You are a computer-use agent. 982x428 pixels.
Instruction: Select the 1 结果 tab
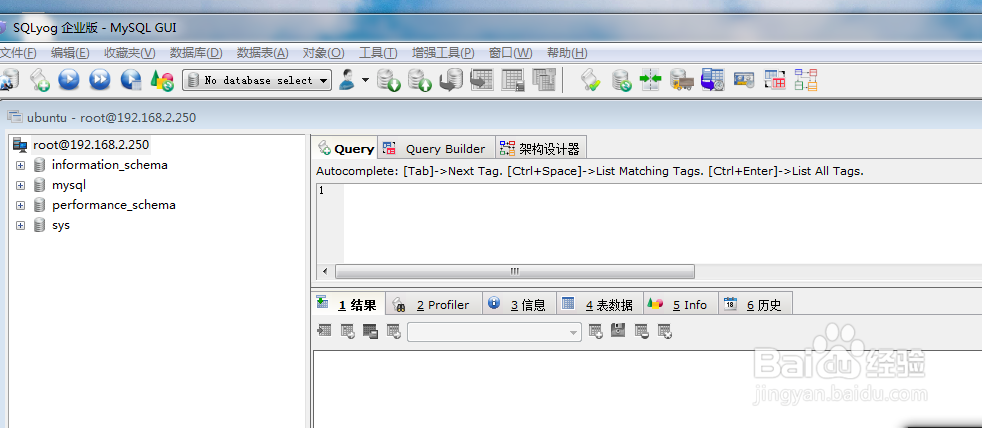tap(349, 305)
